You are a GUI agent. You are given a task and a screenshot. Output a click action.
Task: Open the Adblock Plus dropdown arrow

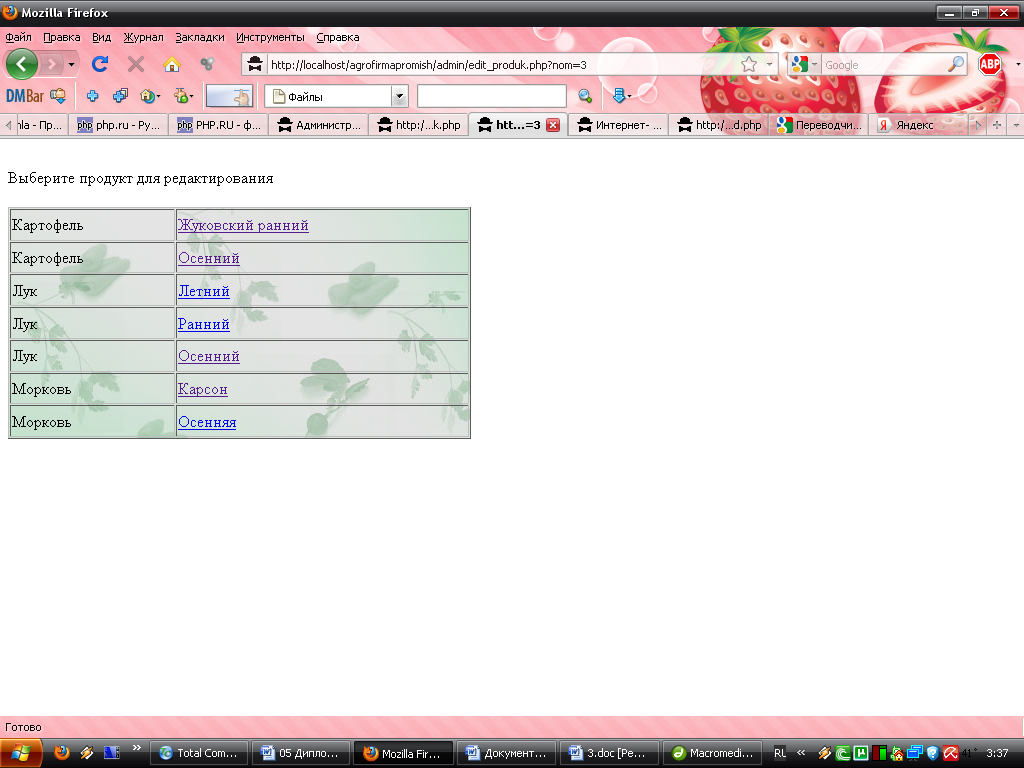(x=1017, y=64)
